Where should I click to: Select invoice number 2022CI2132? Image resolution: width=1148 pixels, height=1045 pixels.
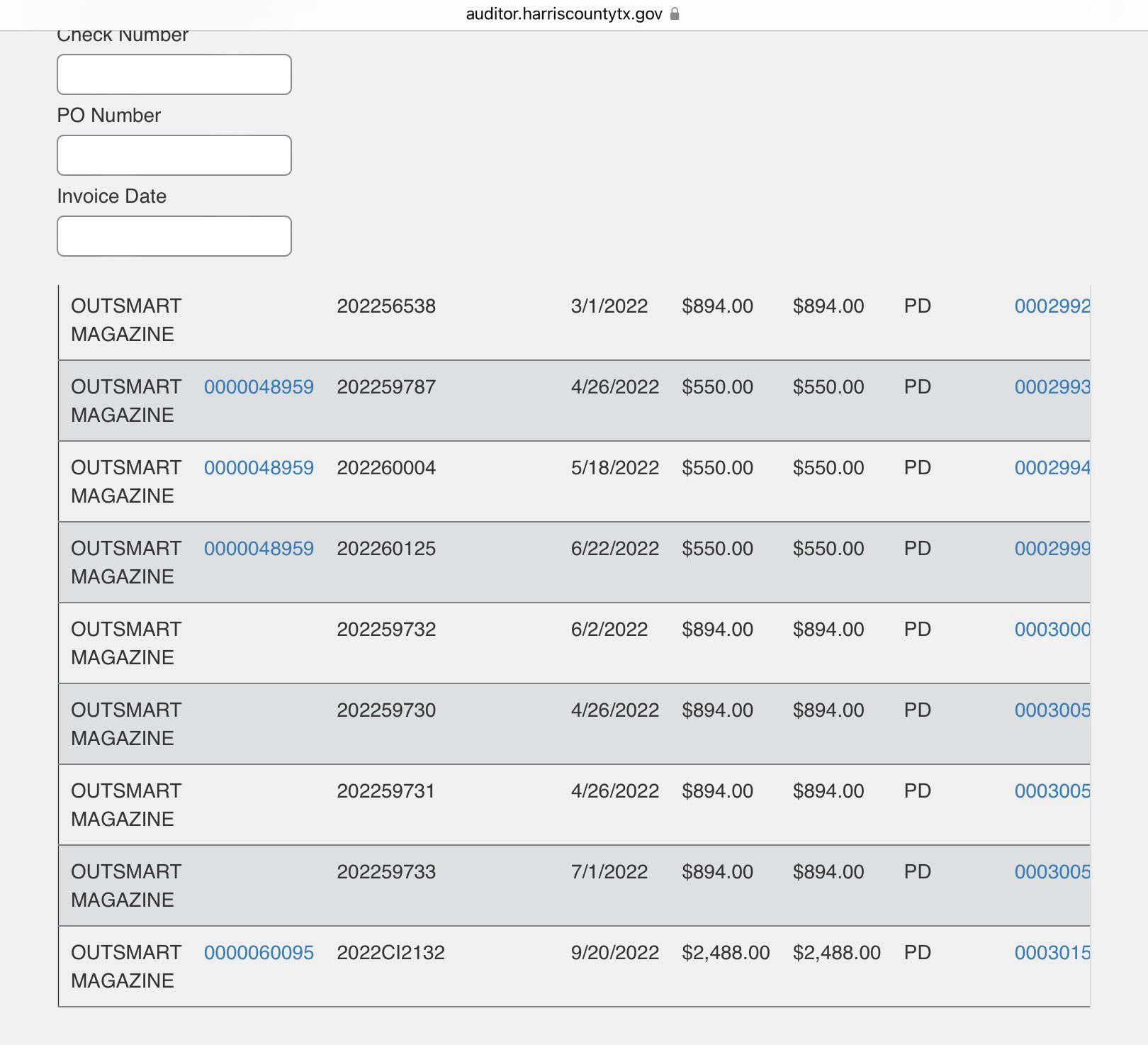[x=391, y=953]
